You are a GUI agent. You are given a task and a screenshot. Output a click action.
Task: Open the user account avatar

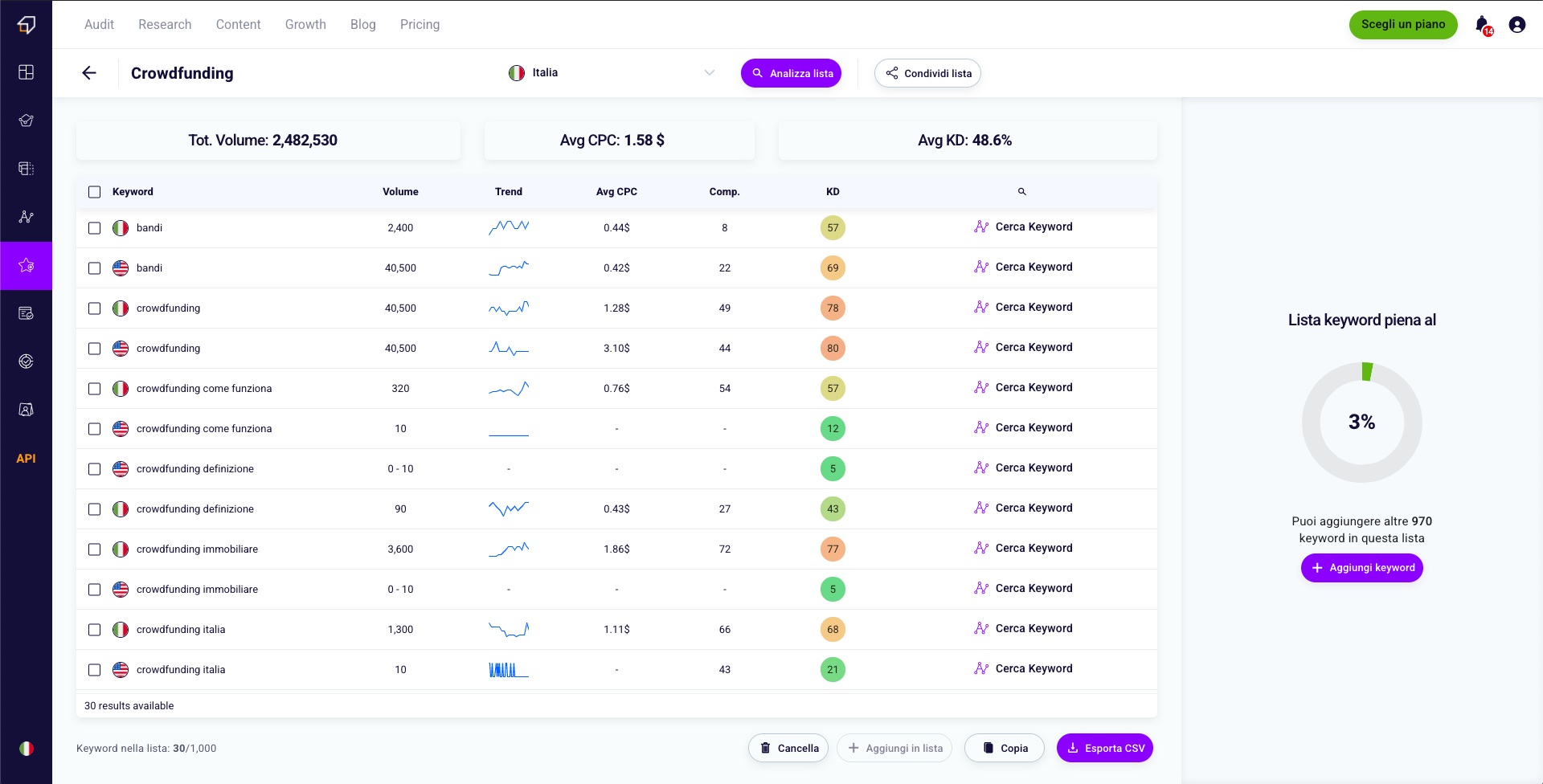coord(1517,25)
